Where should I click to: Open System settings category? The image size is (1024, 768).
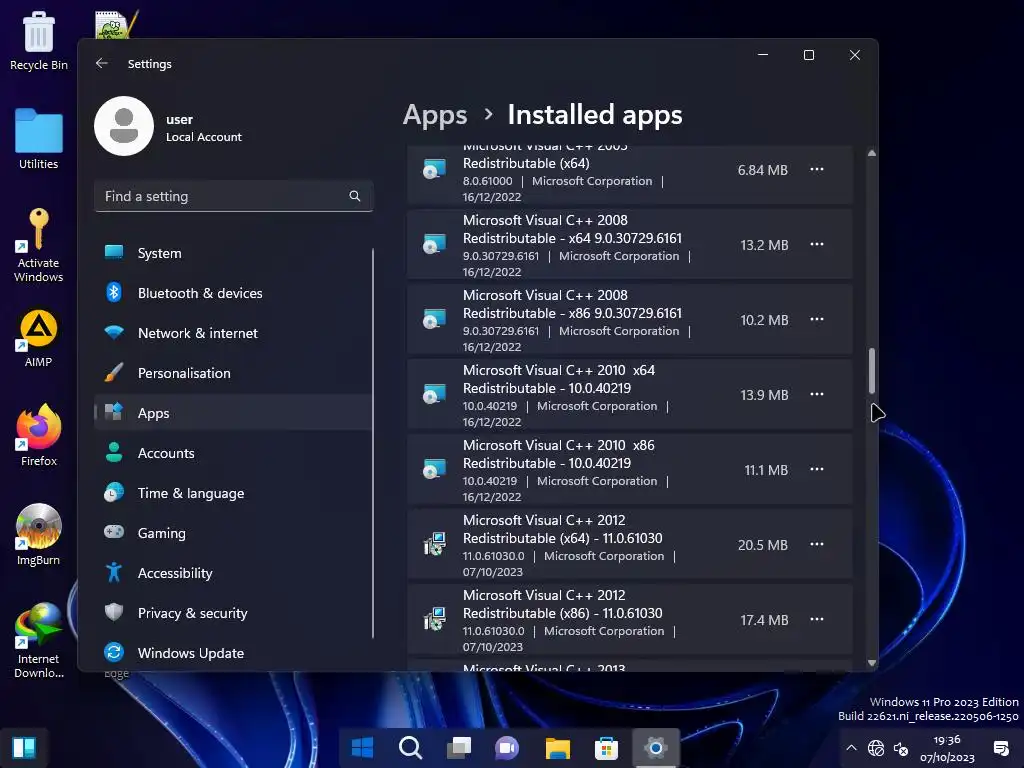click(233, 253)
